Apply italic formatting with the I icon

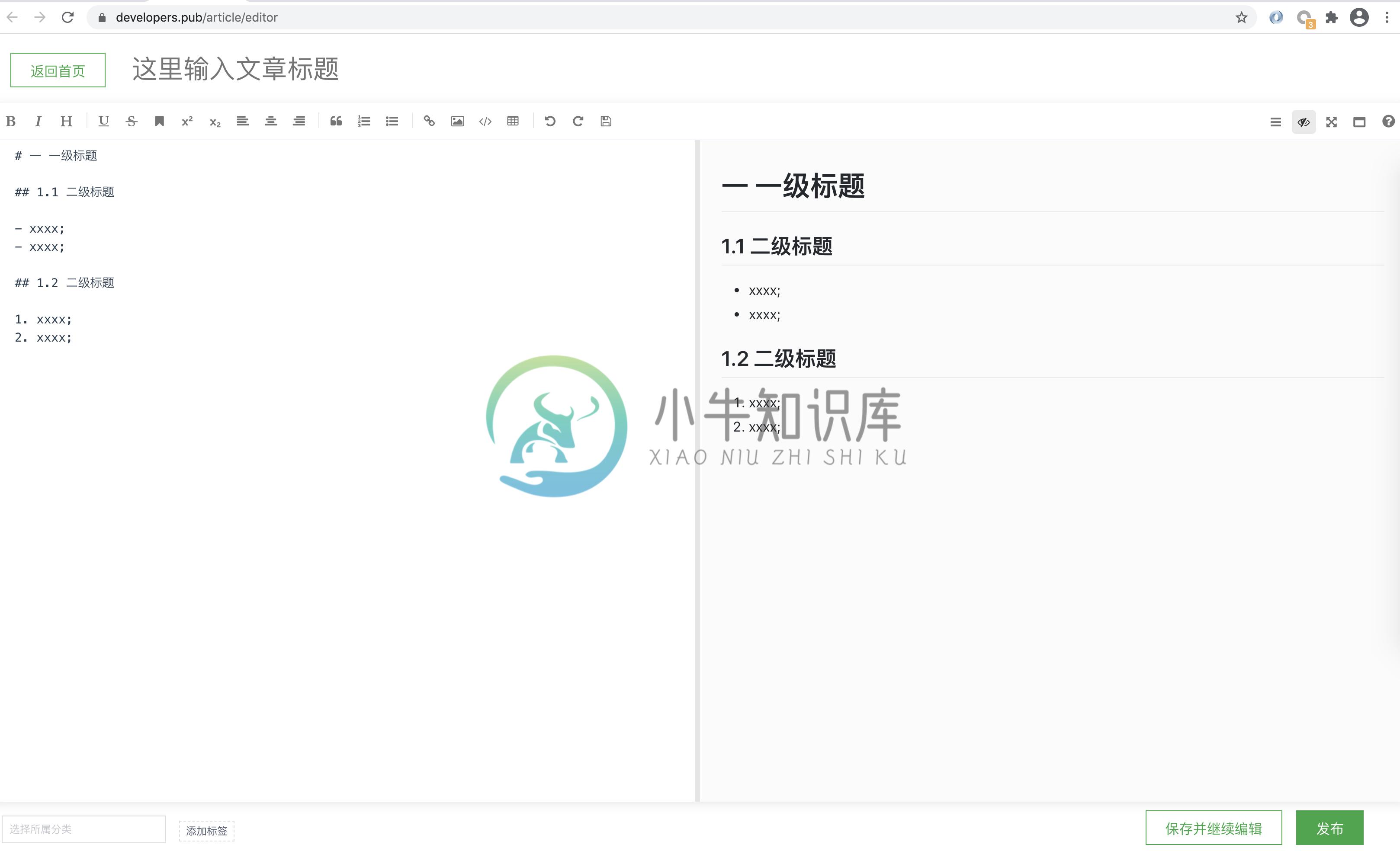(38, 121)
